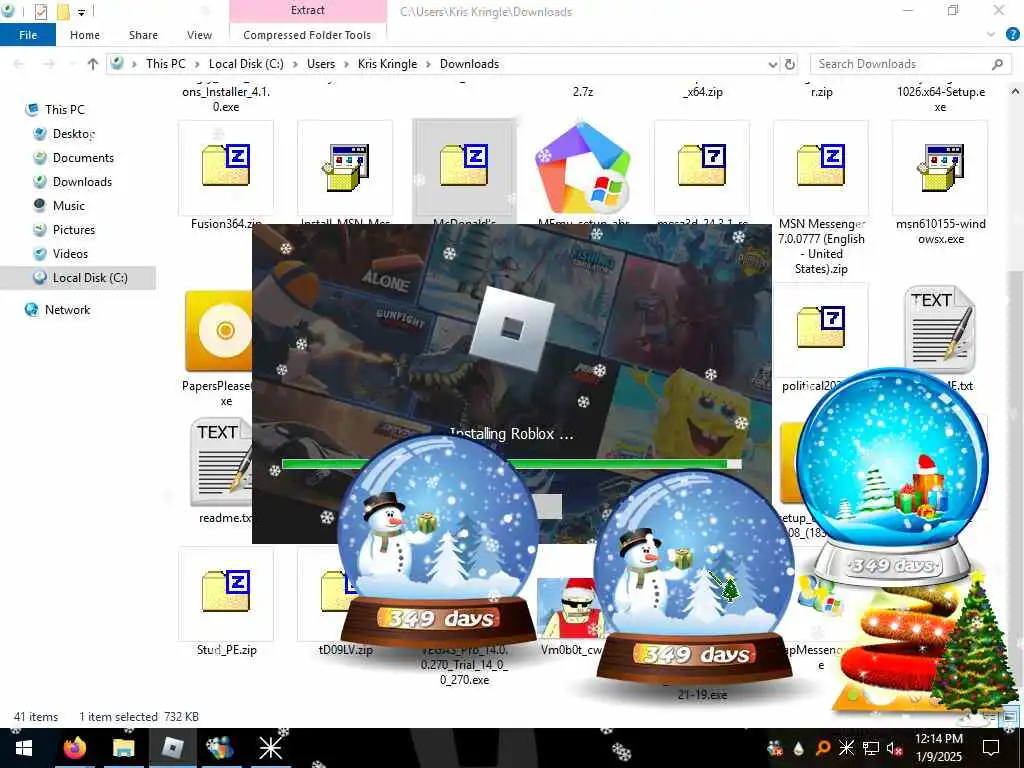Open the notification center icon
The width and height of the screenshot is (1024, 768).
click(991, 748)
